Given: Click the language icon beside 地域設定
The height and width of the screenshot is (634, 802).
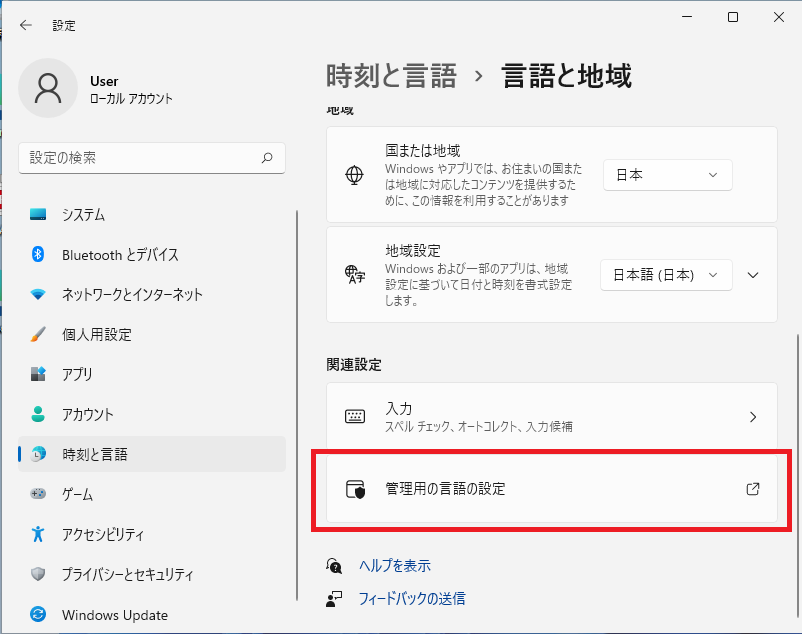Looking at the screenshot, I should pyautogui.click(x=354, y=275).
